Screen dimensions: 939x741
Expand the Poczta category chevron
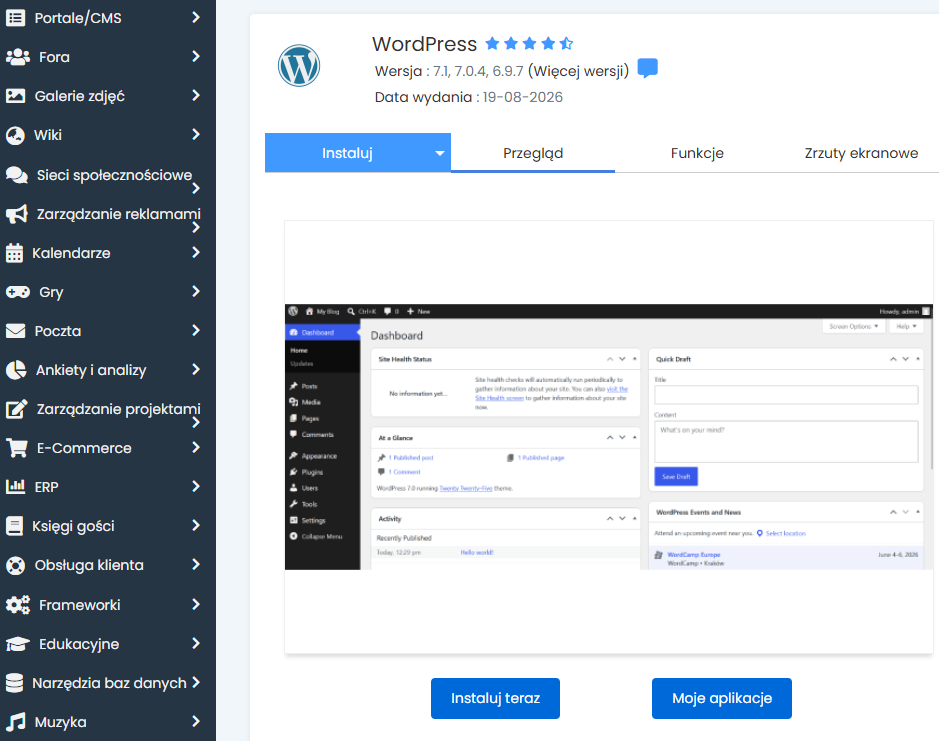point(196,330)
